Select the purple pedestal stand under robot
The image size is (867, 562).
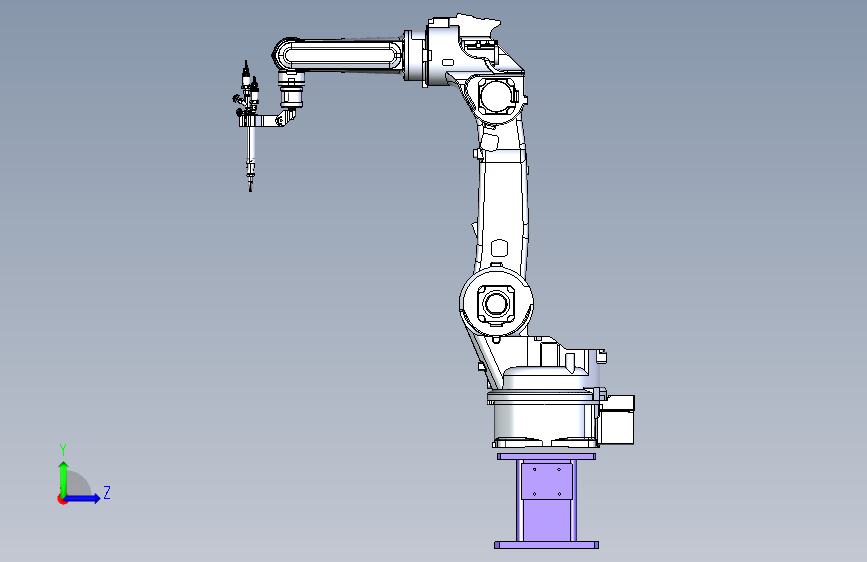pyautogui.click(x=546, y=501)
